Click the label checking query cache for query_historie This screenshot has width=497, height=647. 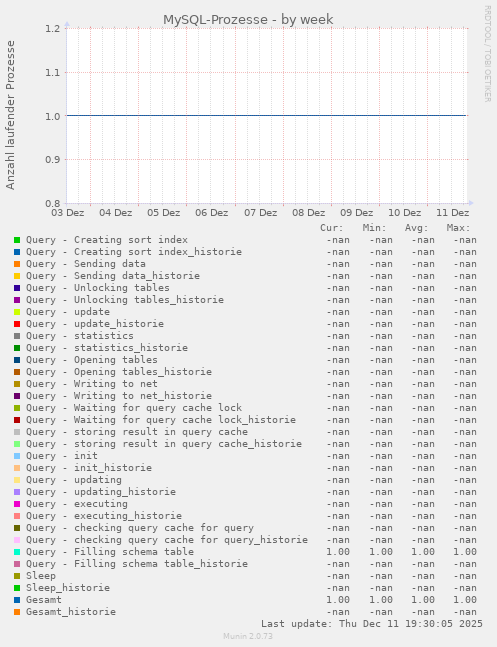(x=191, y=540)
